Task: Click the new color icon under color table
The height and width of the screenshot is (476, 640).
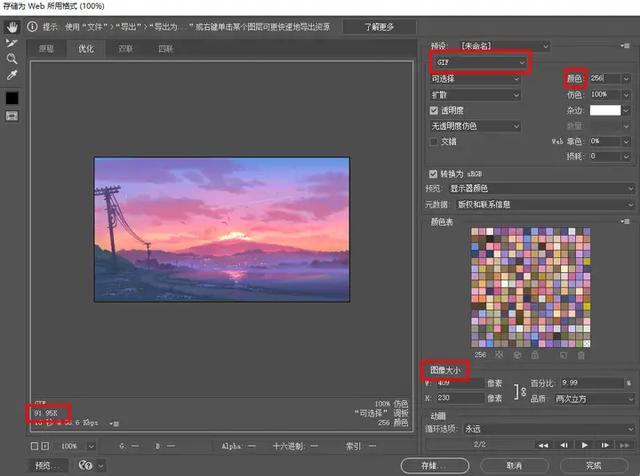Action: tap(563, 355)
